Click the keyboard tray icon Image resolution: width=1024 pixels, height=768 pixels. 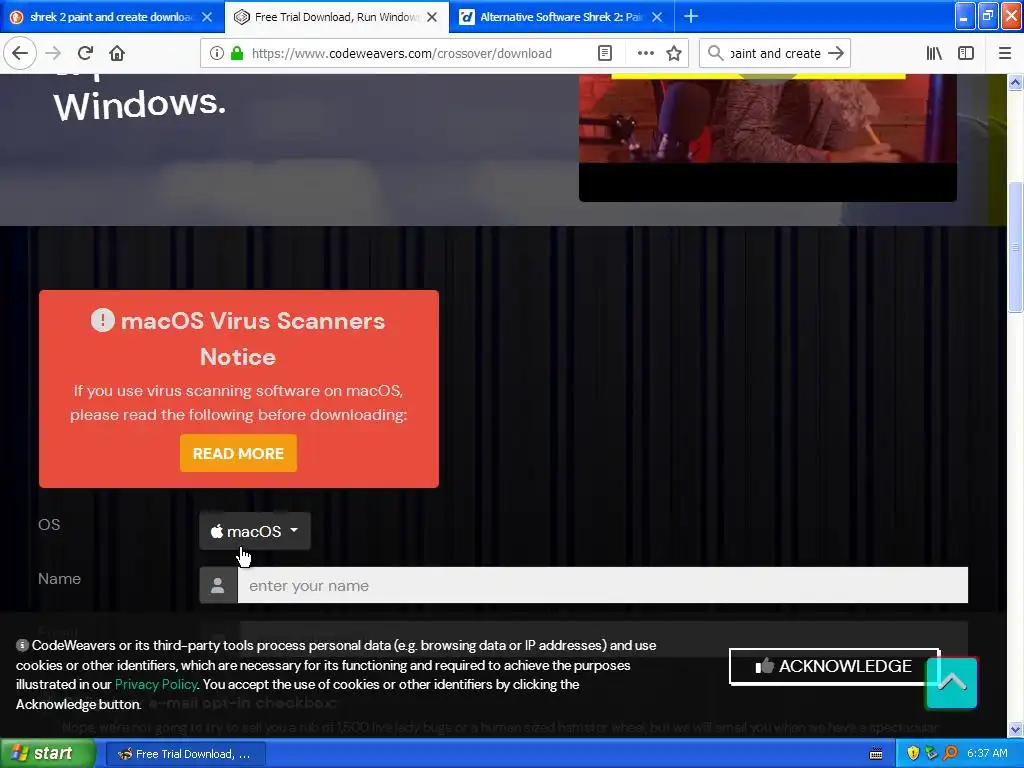876,754
